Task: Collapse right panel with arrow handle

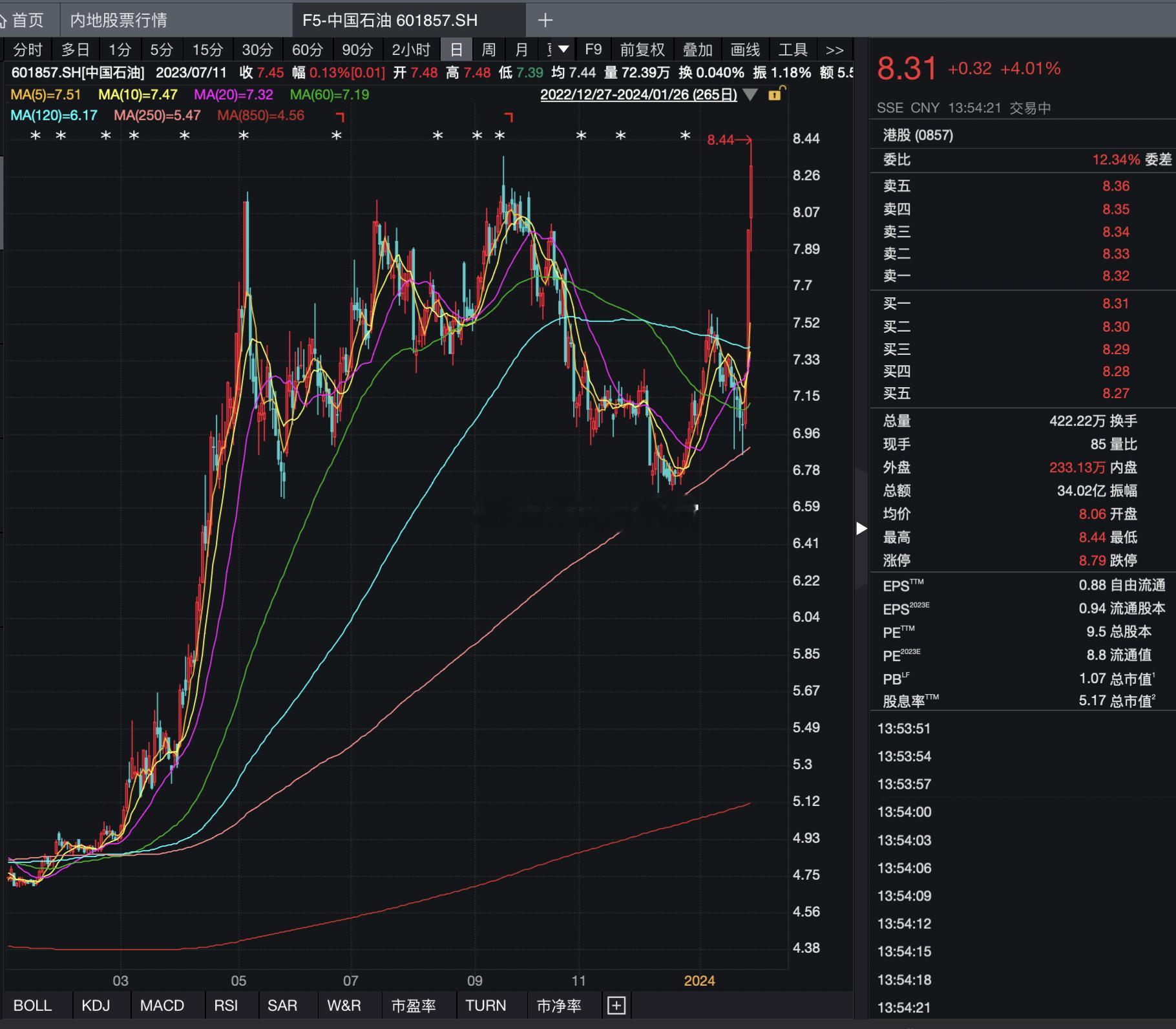Action: (861, 528)
